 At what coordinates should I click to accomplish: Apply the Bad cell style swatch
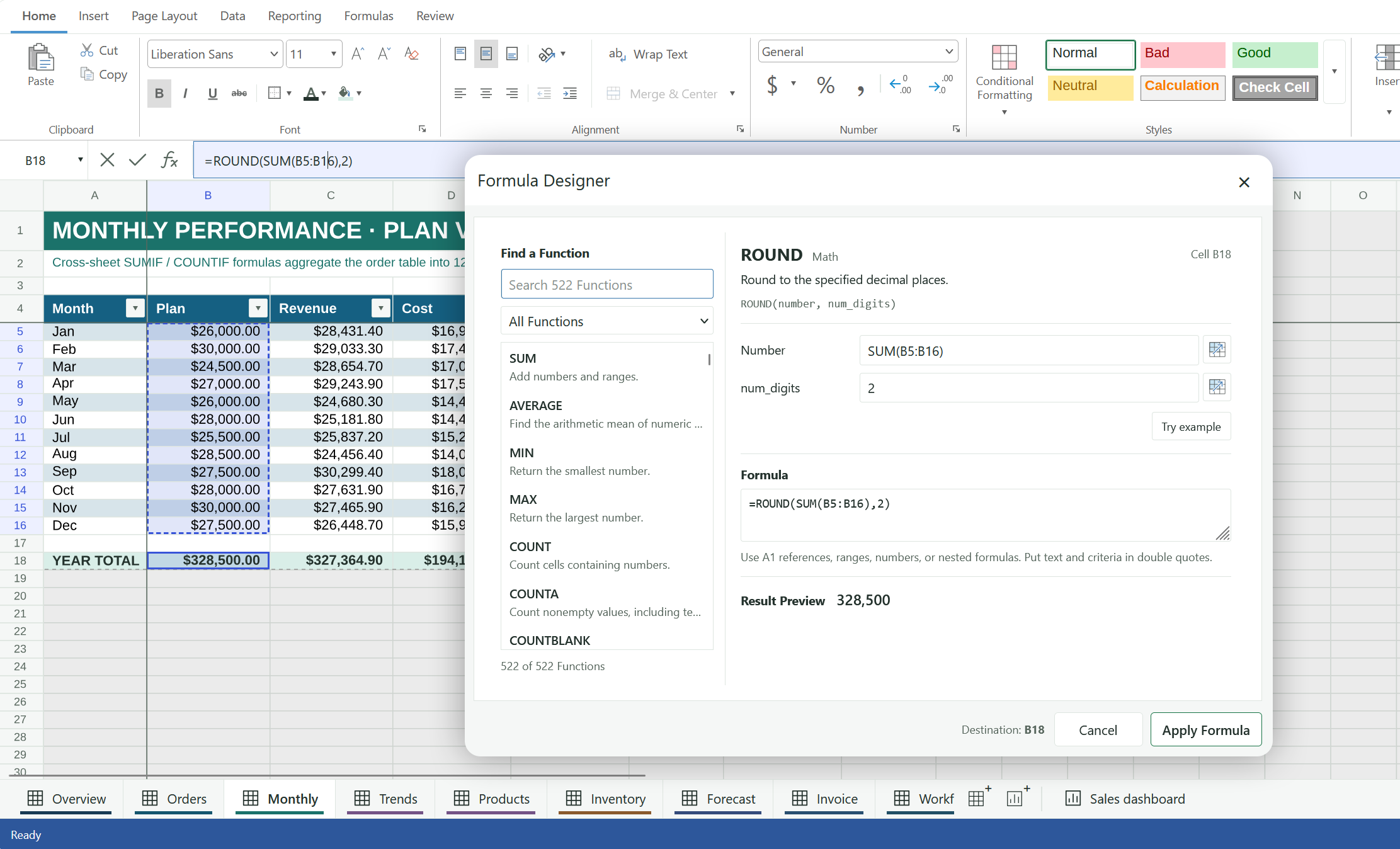(1182, 55)
